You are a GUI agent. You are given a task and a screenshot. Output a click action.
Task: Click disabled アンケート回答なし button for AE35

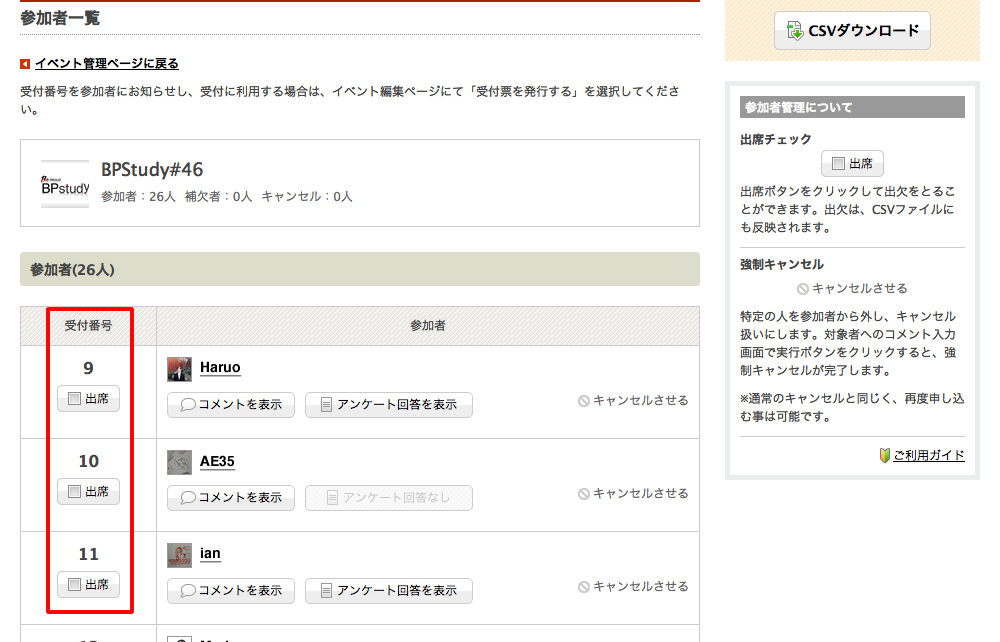coord(389,498)
